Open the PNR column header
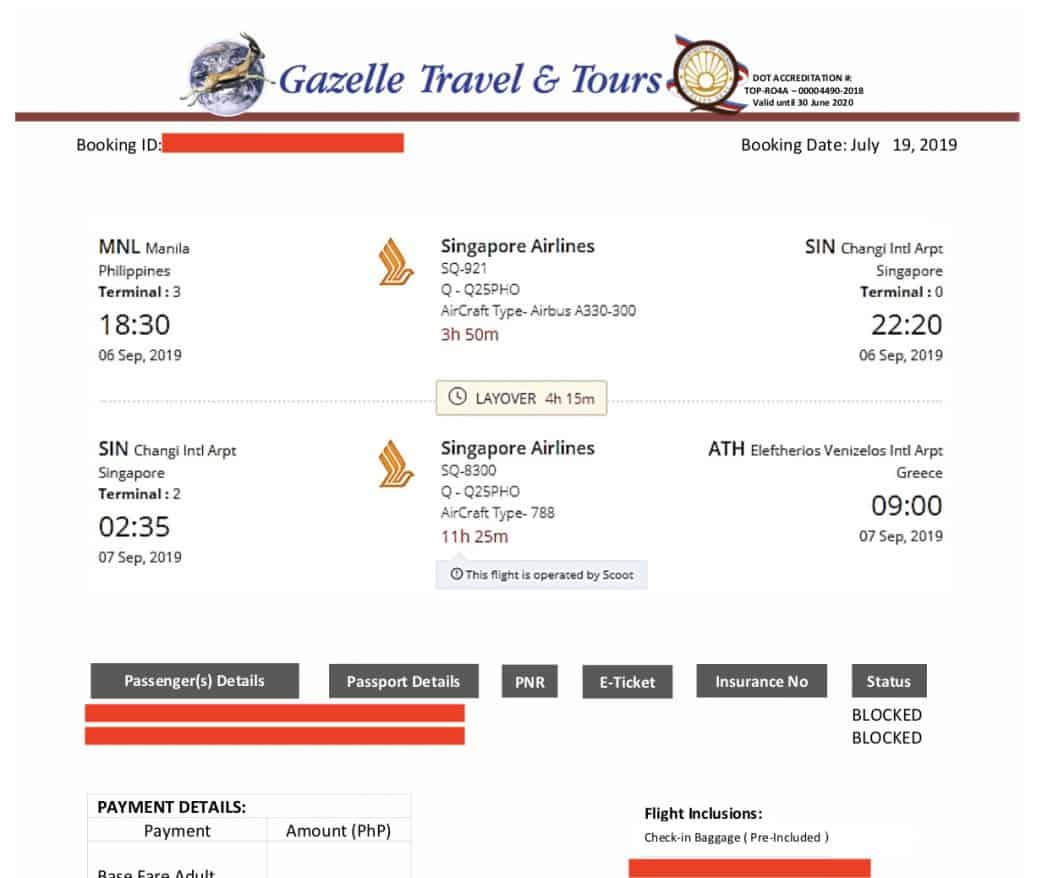This screenshot has height=878, width=1042. (x=531, y=682)
